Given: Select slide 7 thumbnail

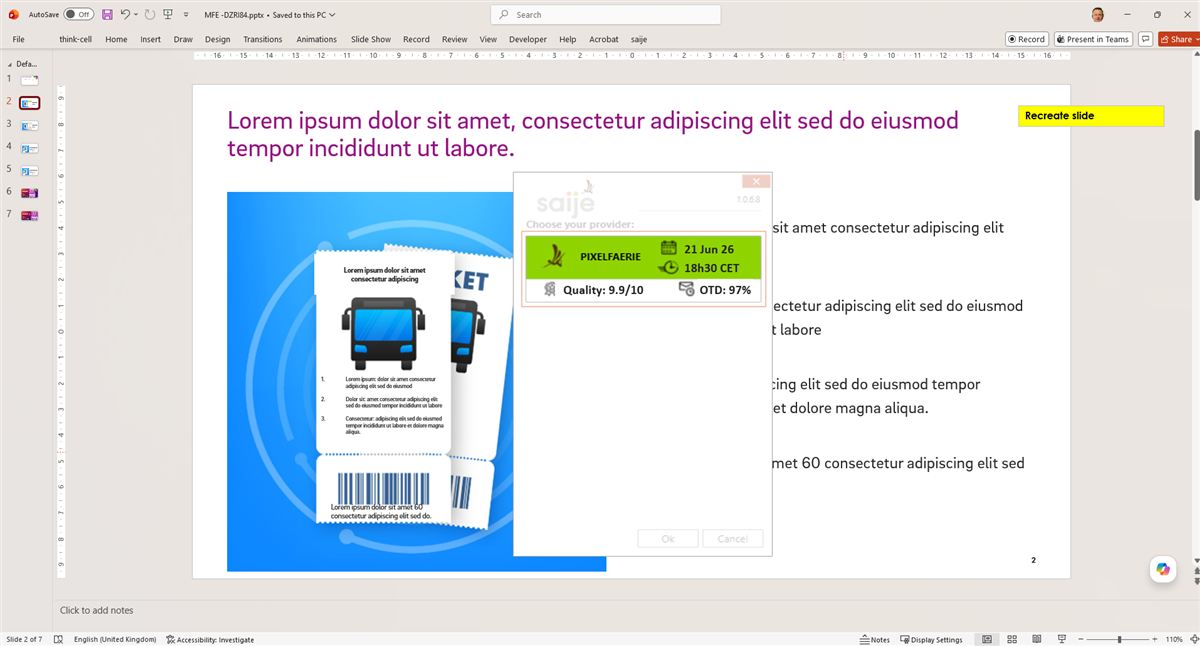Looking at the screenshot, I should click(30, 216).
